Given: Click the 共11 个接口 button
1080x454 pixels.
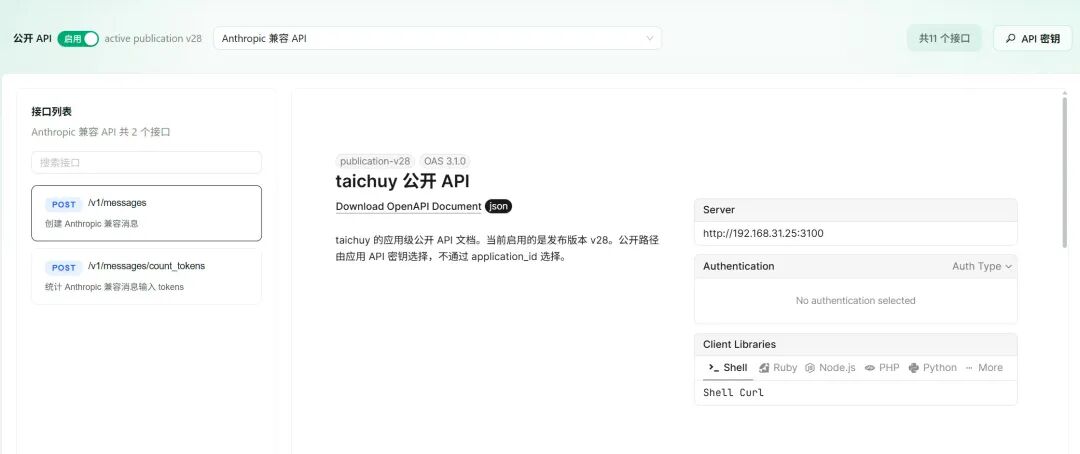Looking at the screenshot, I should [944, 39].
